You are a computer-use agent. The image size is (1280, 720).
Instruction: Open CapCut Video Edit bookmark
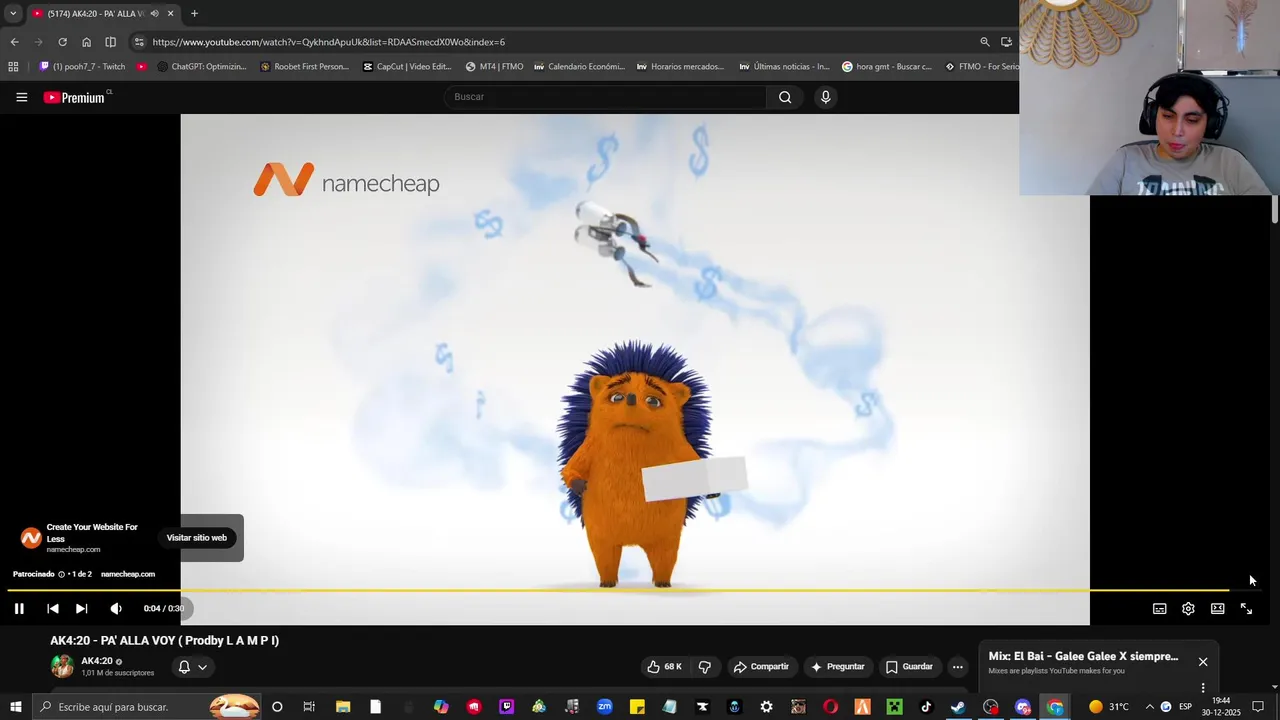[x=407, y=67]
